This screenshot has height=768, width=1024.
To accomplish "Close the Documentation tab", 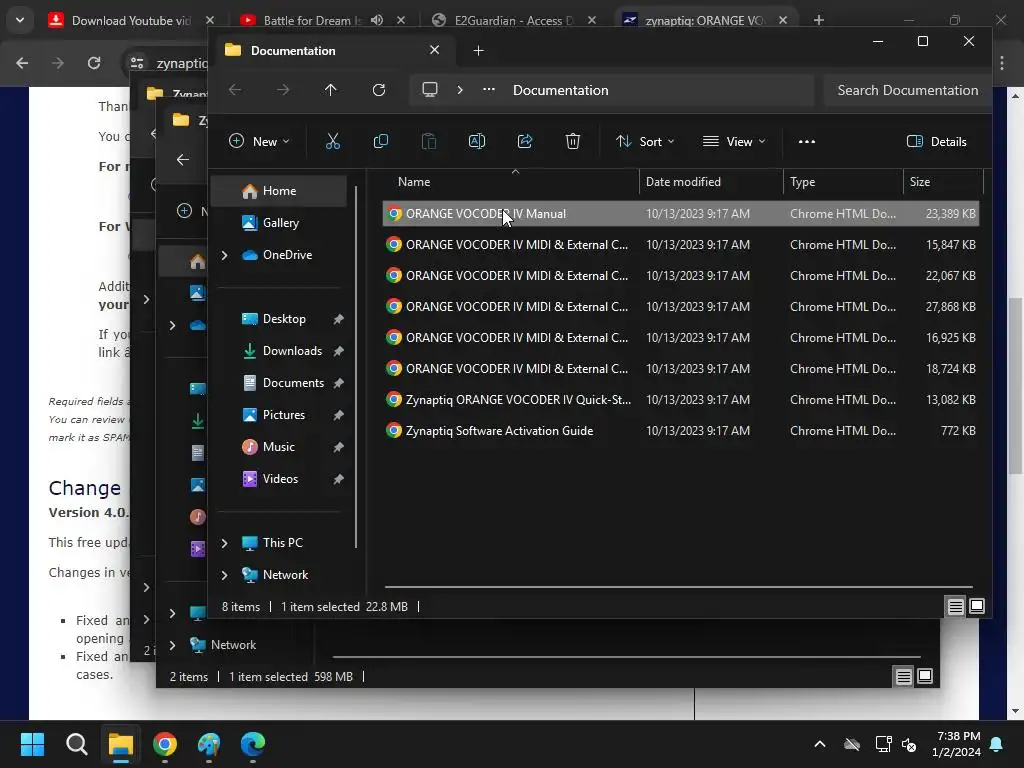I will 434,50.
